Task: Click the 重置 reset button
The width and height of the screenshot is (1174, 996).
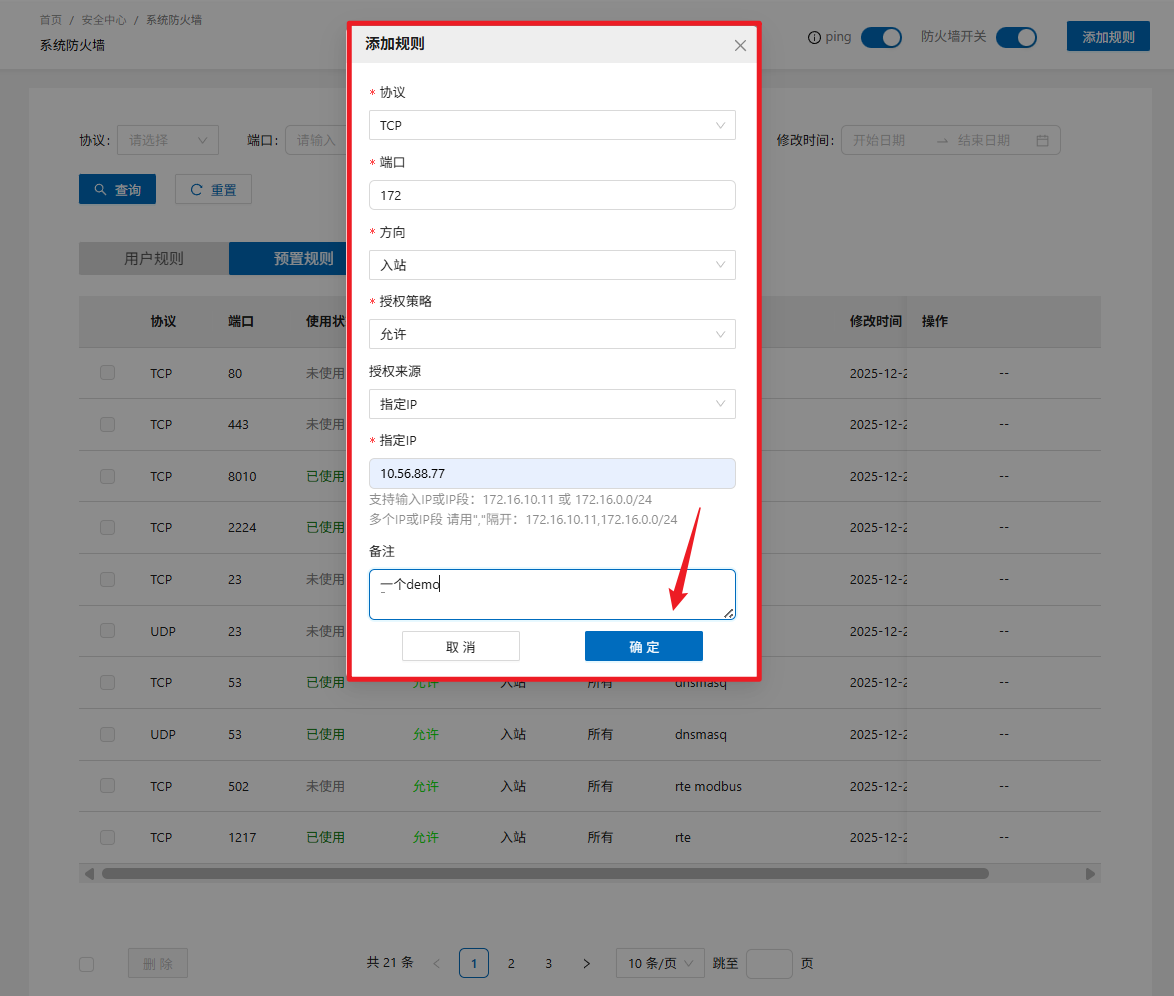Action: click(x=213, y=189)
